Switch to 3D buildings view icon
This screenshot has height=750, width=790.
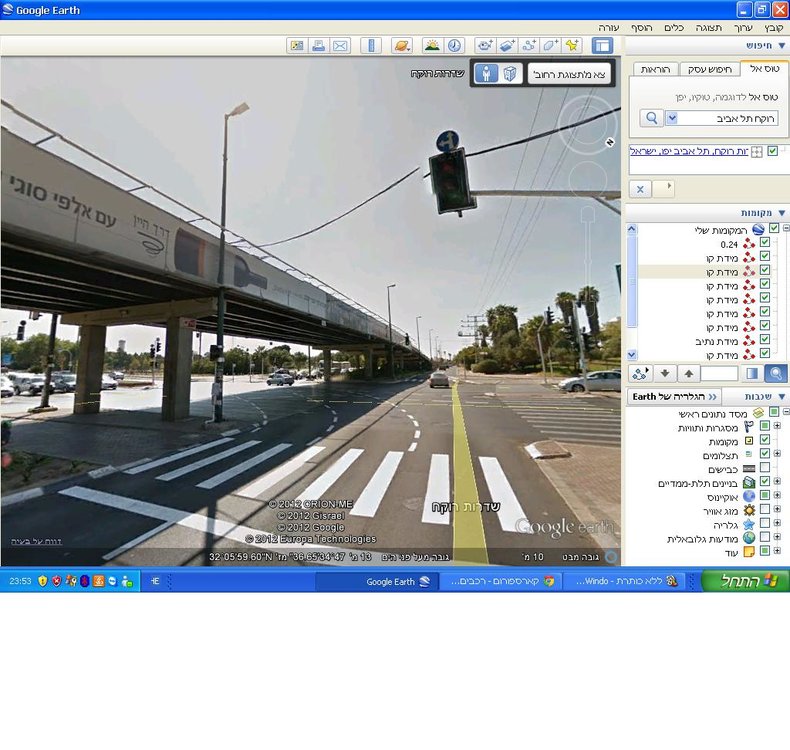coord(509,74)
